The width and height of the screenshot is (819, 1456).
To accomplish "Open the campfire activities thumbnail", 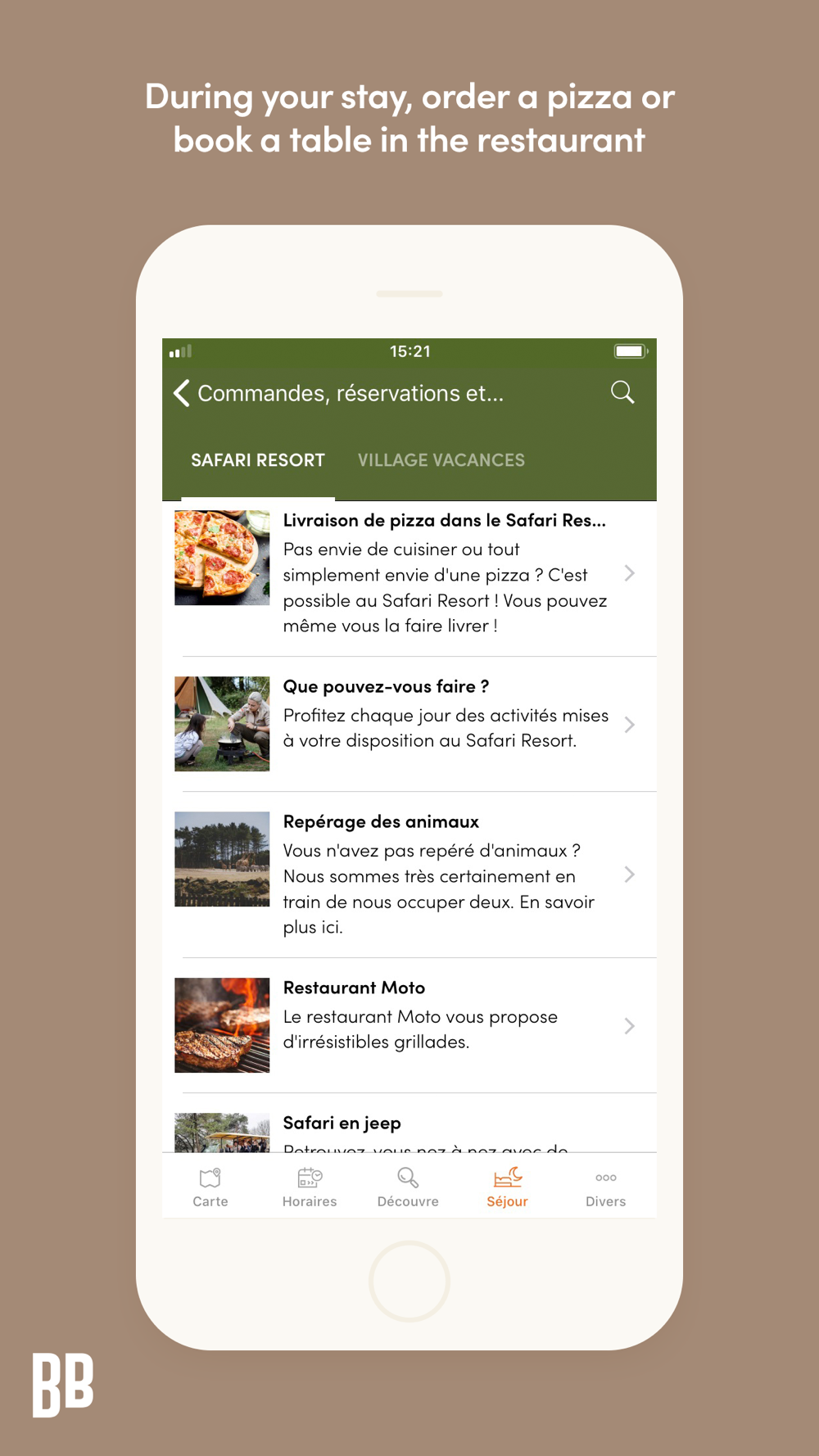I will 222,724.
